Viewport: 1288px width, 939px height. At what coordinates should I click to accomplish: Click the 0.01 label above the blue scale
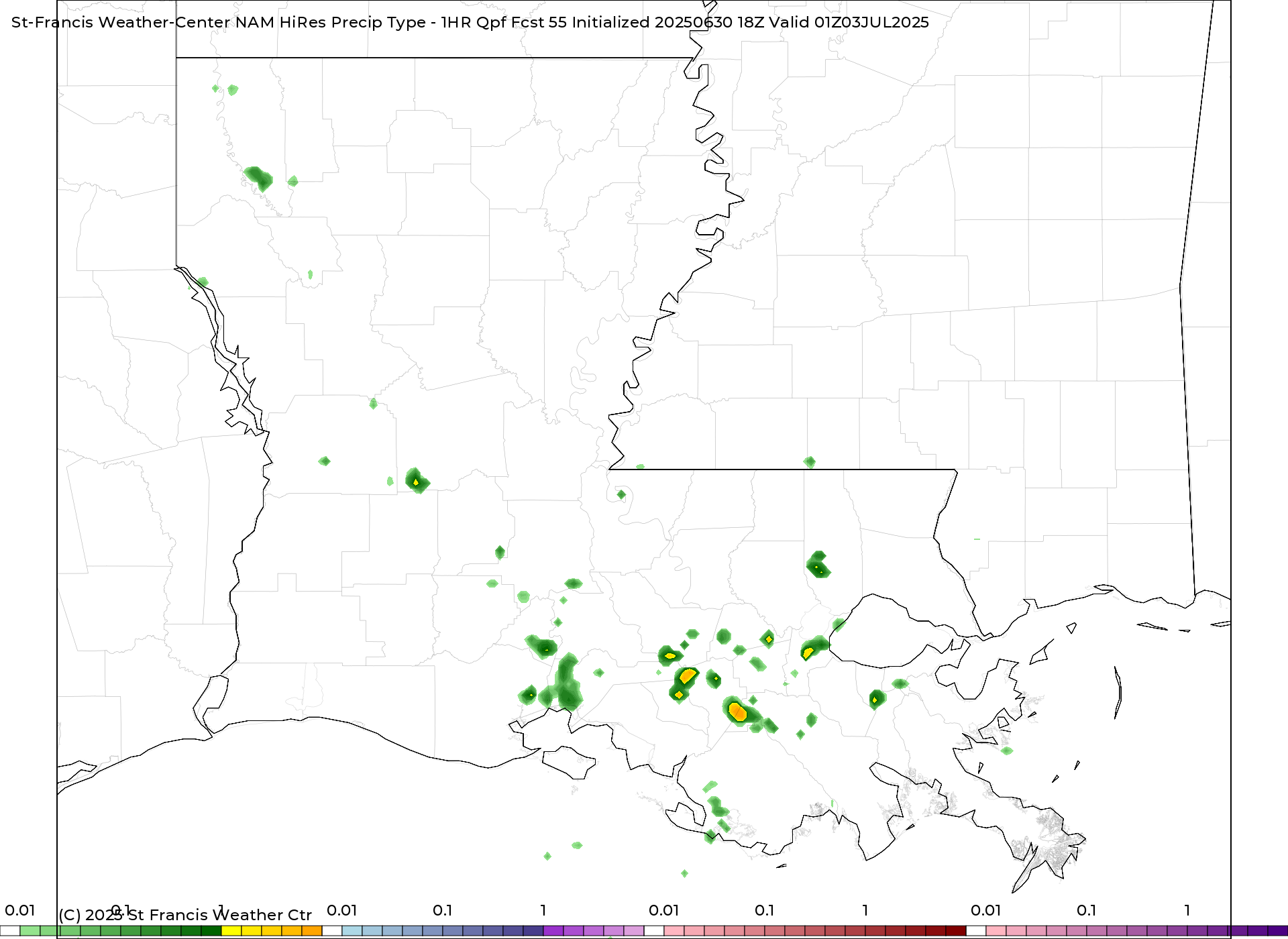pos(342,910)
